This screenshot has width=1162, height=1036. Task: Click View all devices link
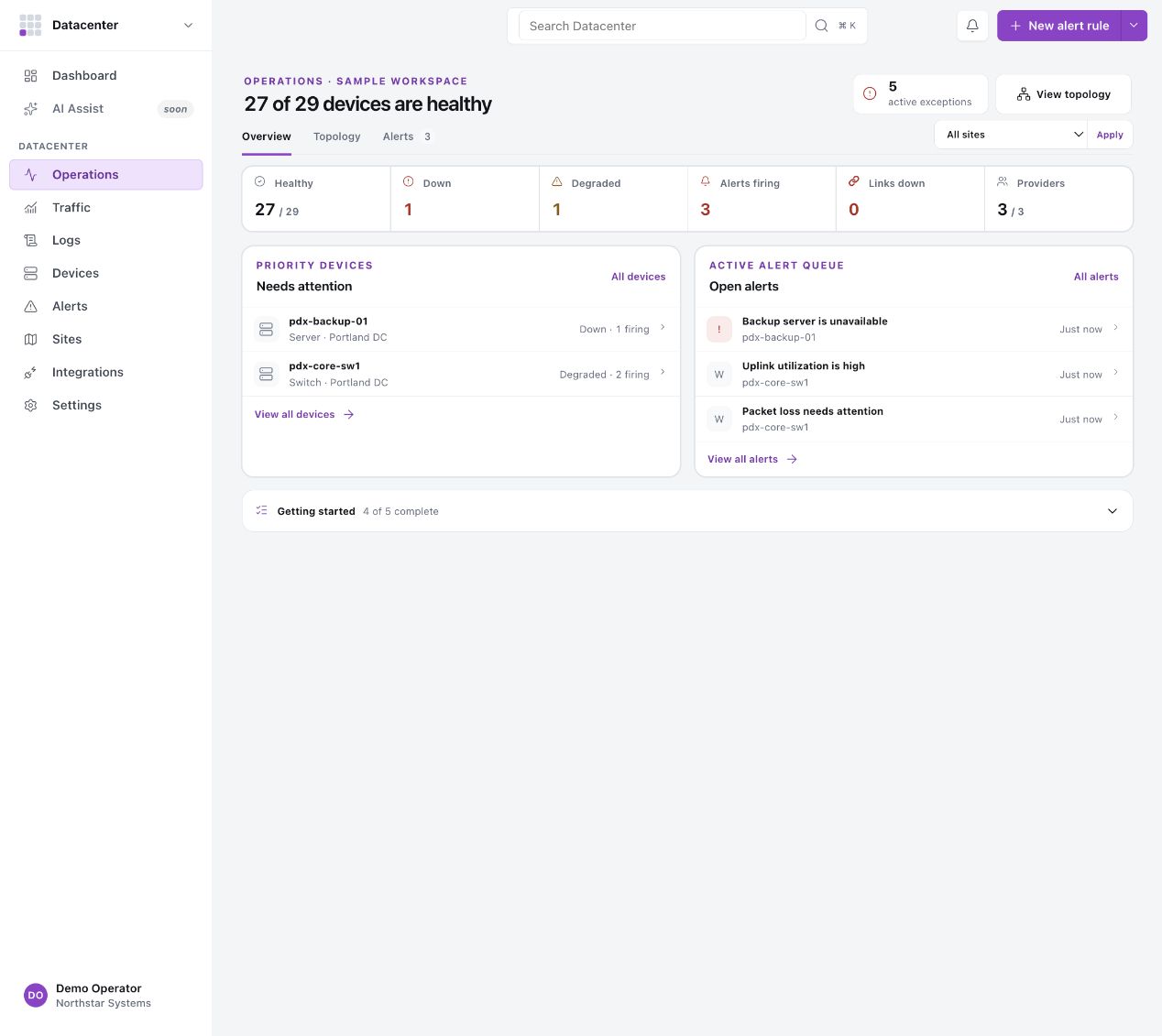tap(304, 415)
